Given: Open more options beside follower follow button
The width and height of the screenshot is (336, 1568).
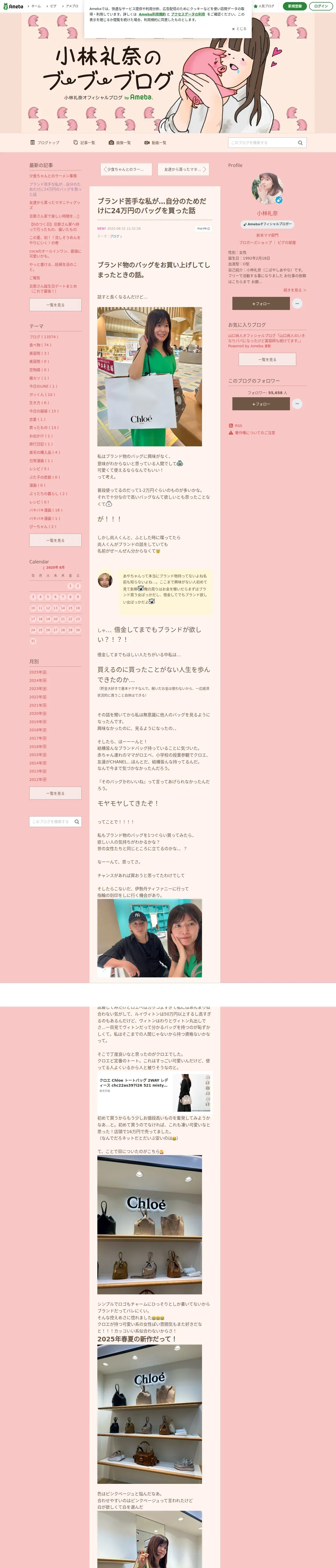Looking at the screenshot, I should [x=297, y=403].
